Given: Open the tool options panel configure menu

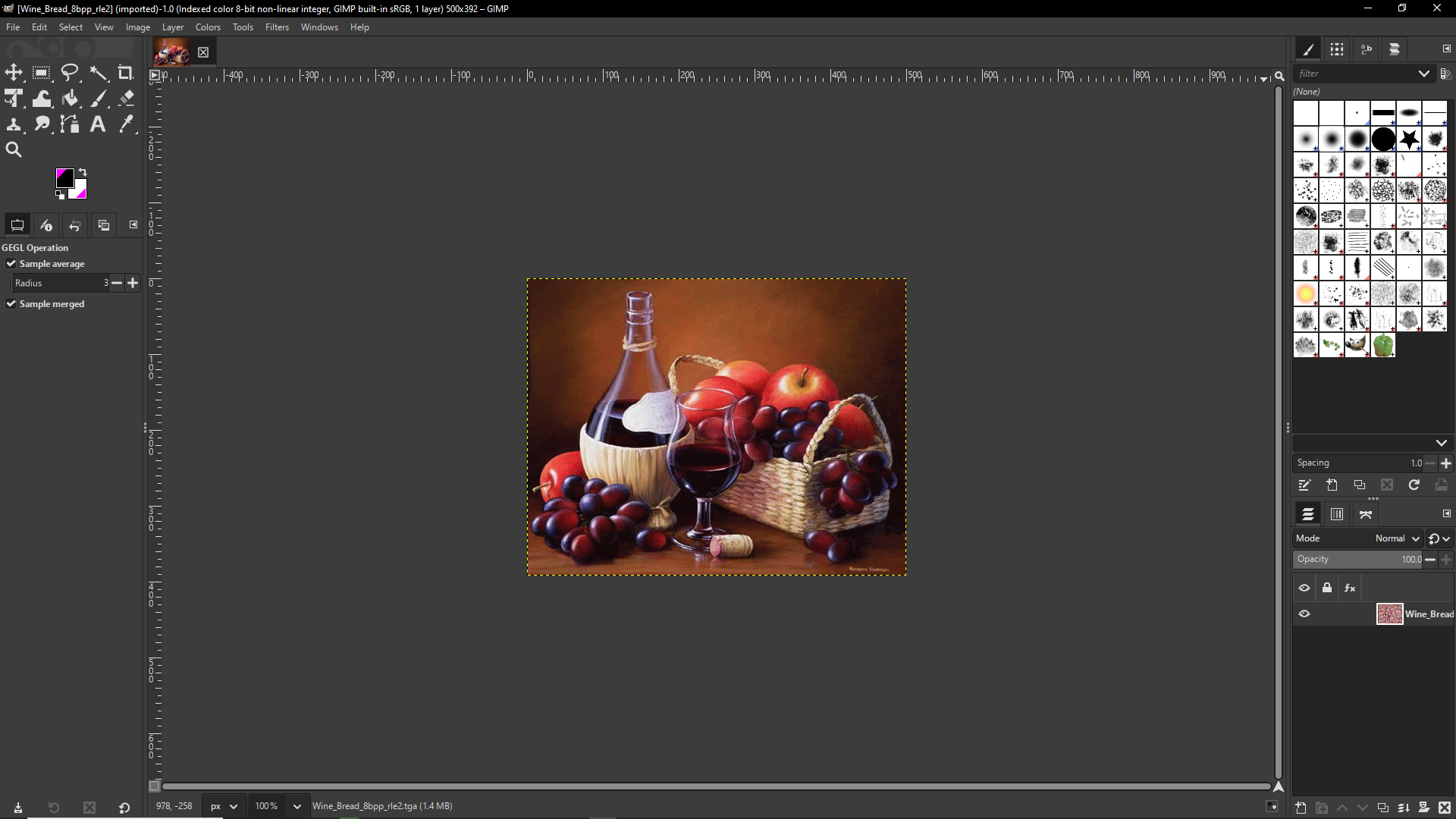Looking at the screenshot, I should pos(133,224).
